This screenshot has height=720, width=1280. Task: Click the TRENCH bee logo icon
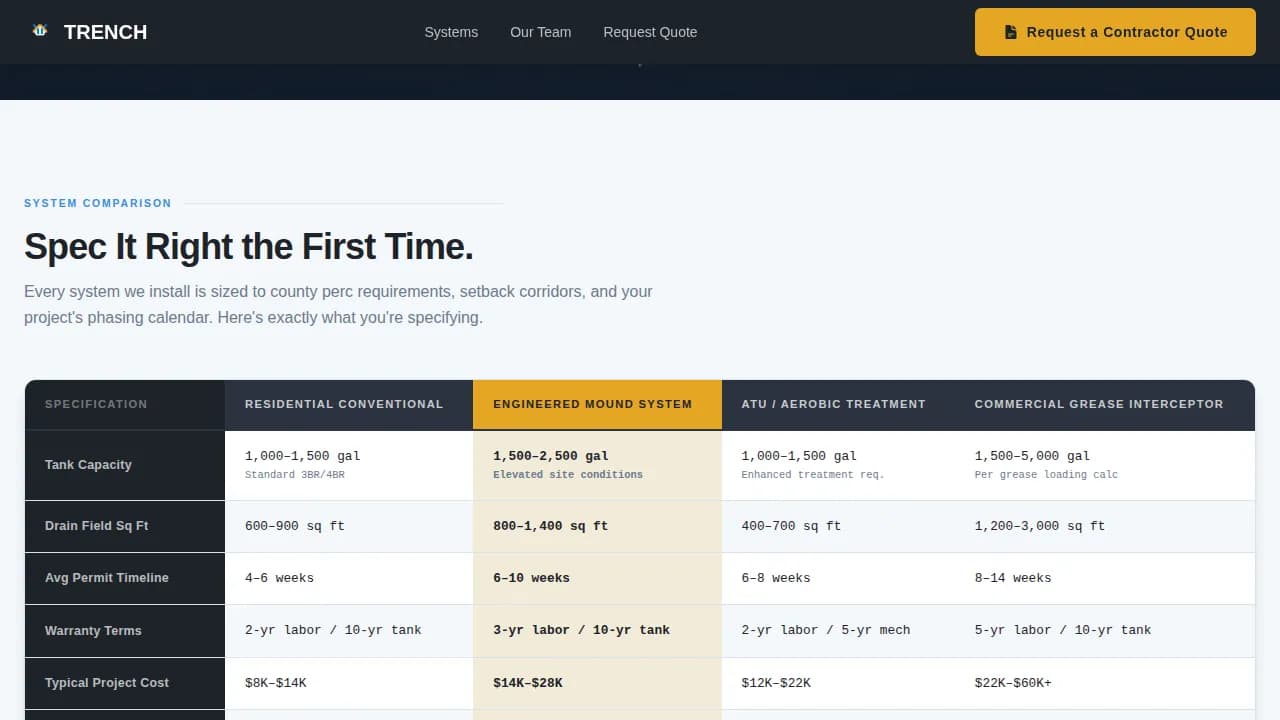pos(39,30)
